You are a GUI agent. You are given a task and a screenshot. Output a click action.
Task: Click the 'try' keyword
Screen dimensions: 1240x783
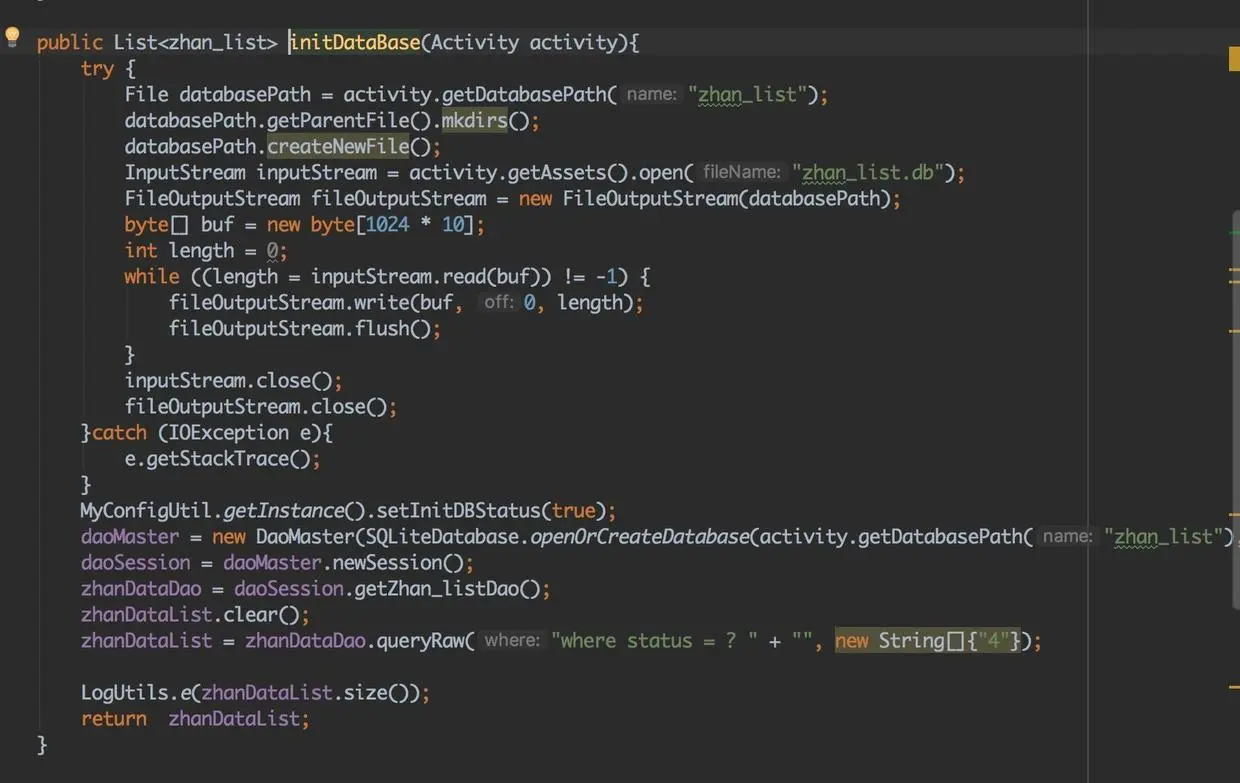coord(97,69)
